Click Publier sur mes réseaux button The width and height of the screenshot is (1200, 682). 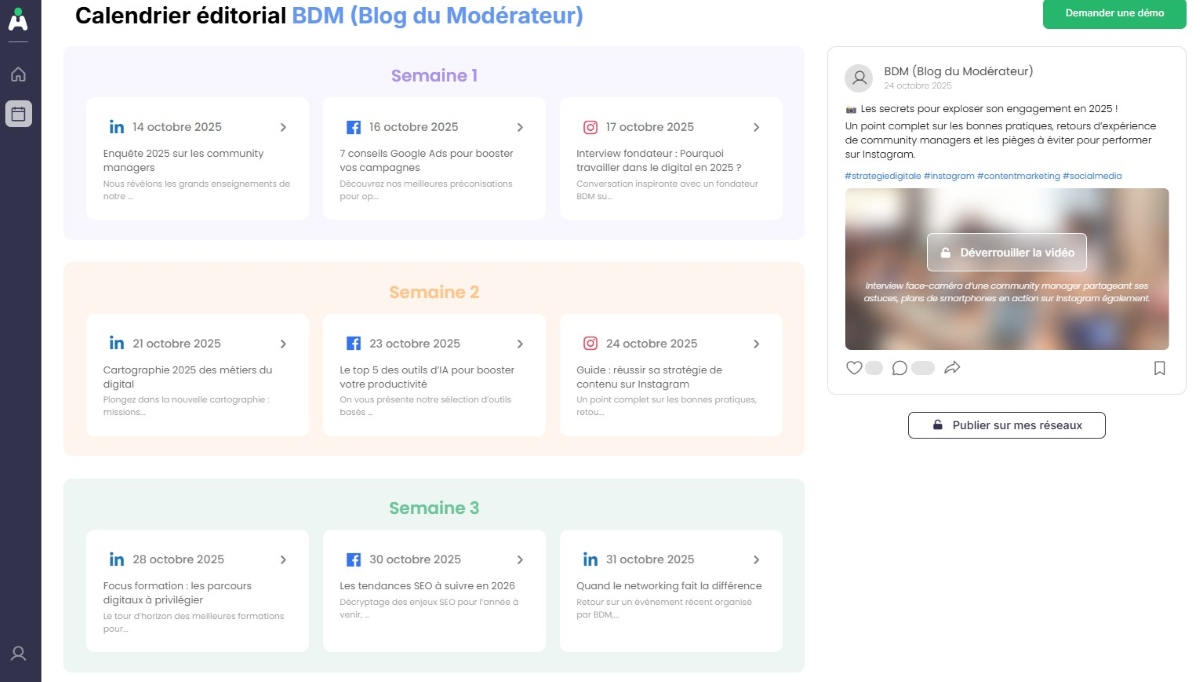(x=1007, y=425)
